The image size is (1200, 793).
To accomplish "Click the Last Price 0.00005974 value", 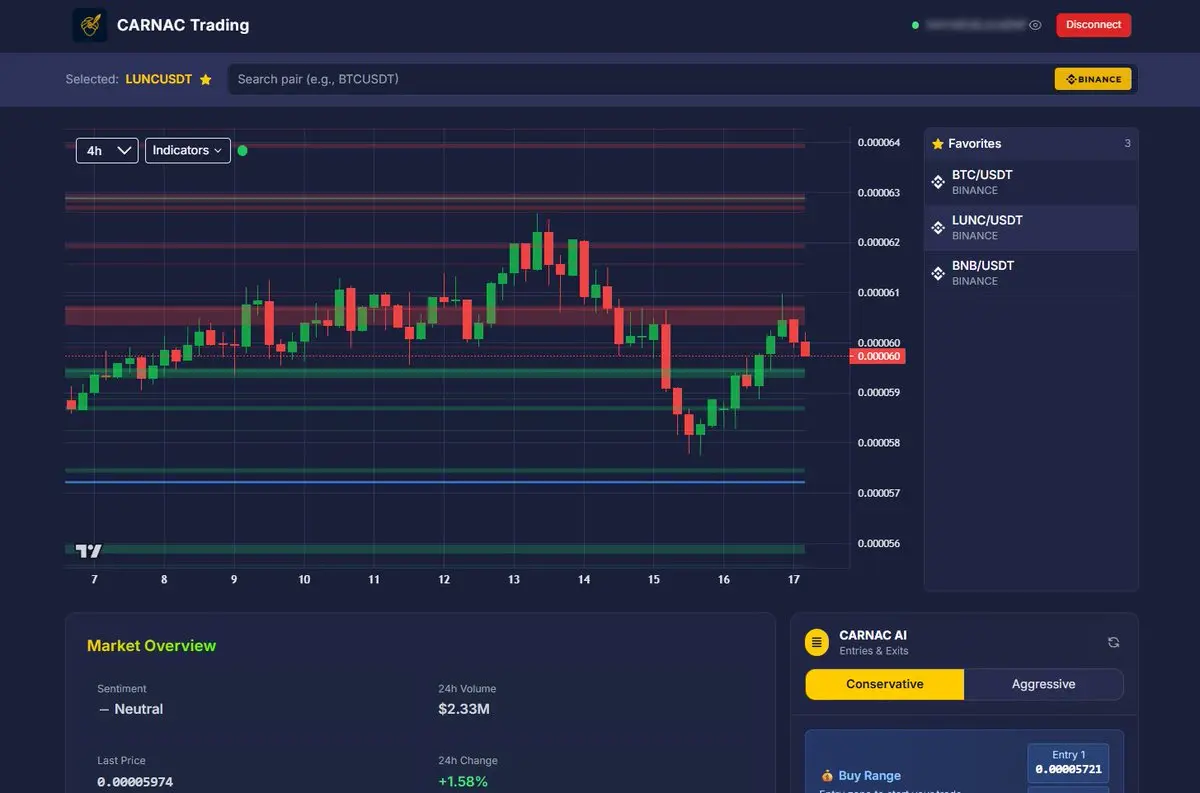I will coord(135,781).
